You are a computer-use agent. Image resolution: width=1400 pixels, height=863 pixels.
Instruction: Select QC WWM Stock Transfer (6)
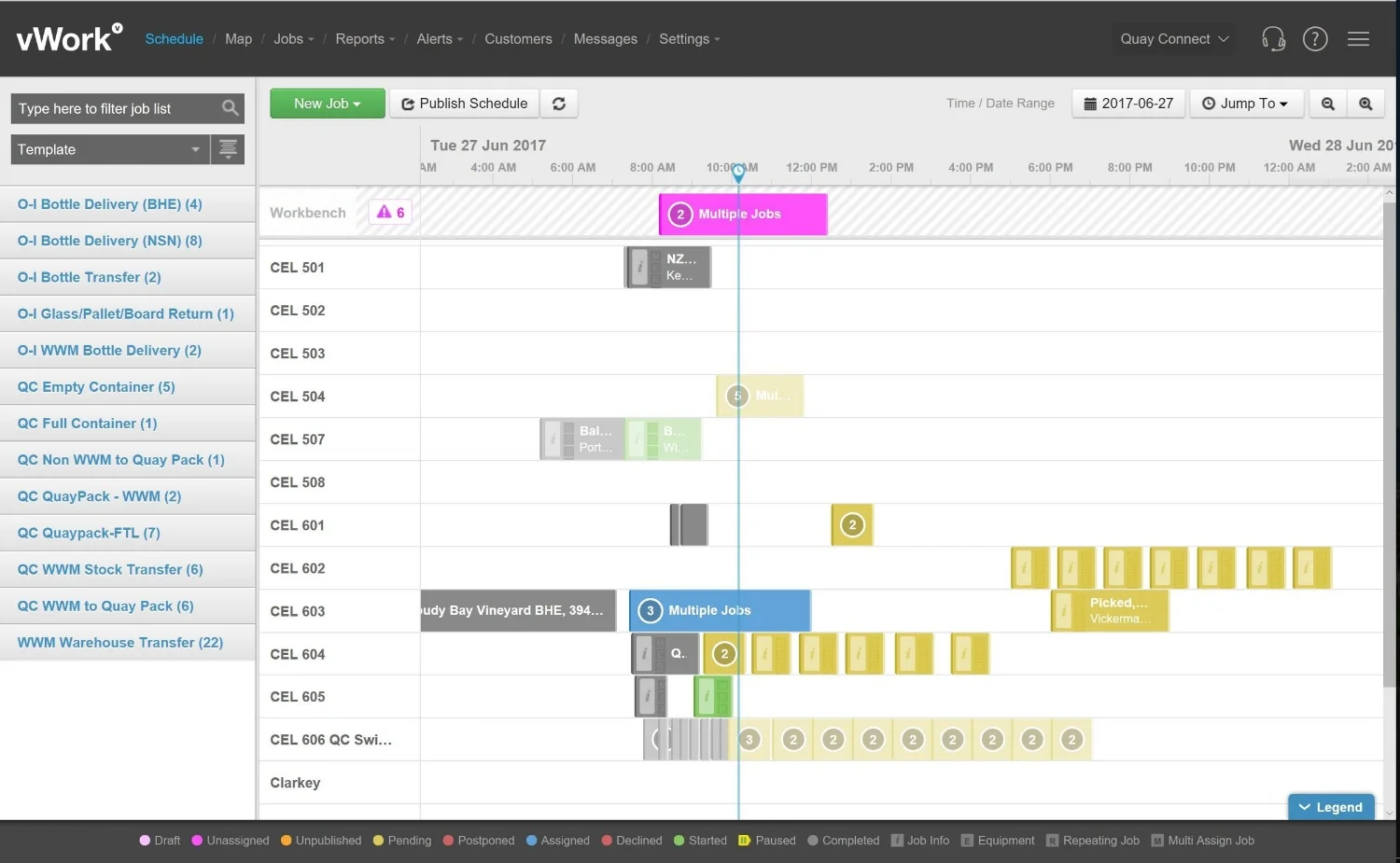[128, 569]
